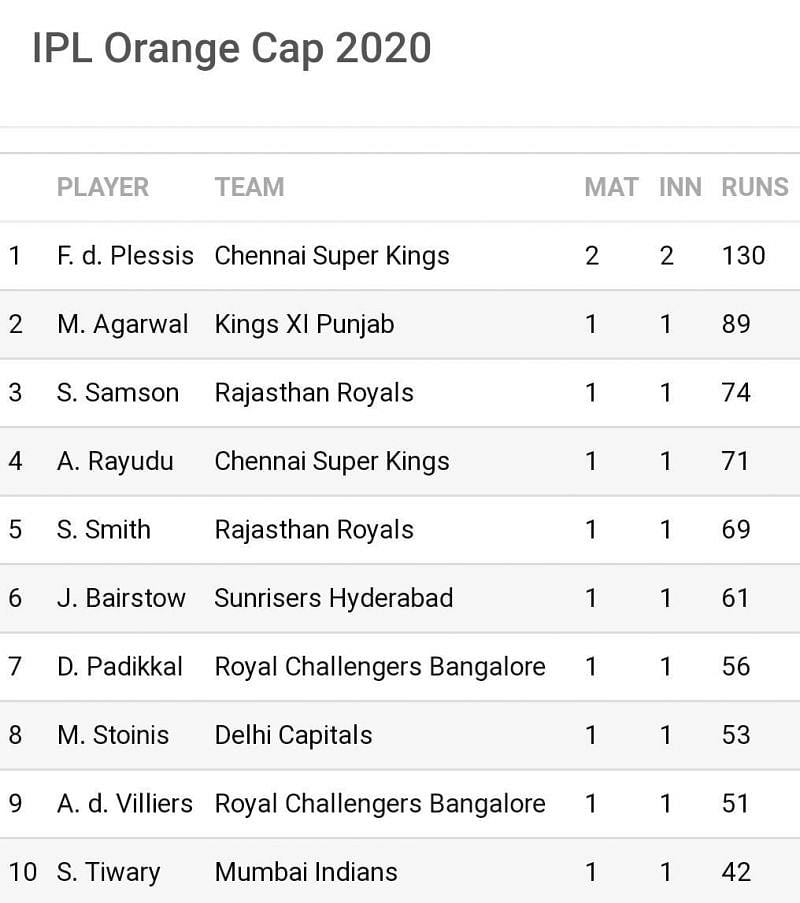Click the PLAYER column header
This screenshot has height=903, width=800.
[102, 187]
